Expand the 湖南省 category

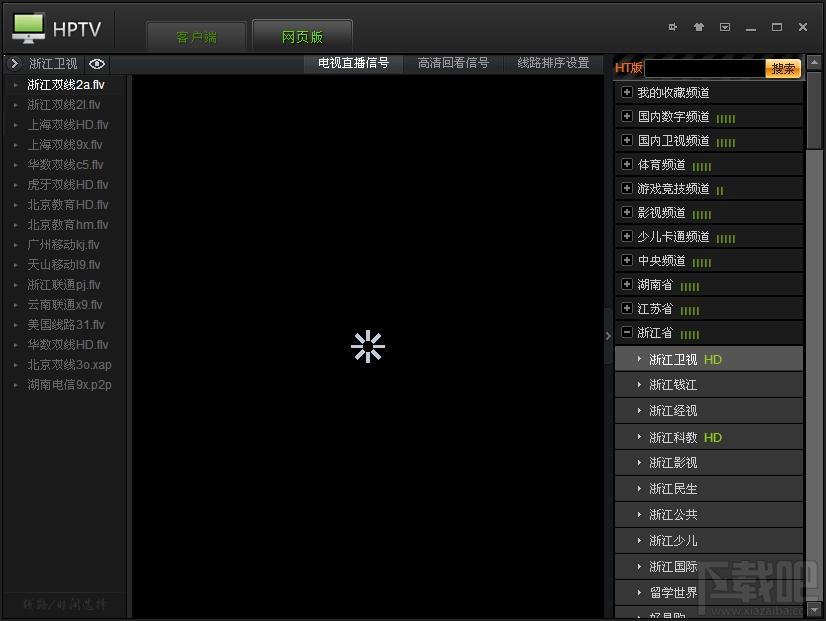pyautogui.click(x=626, y=284)
